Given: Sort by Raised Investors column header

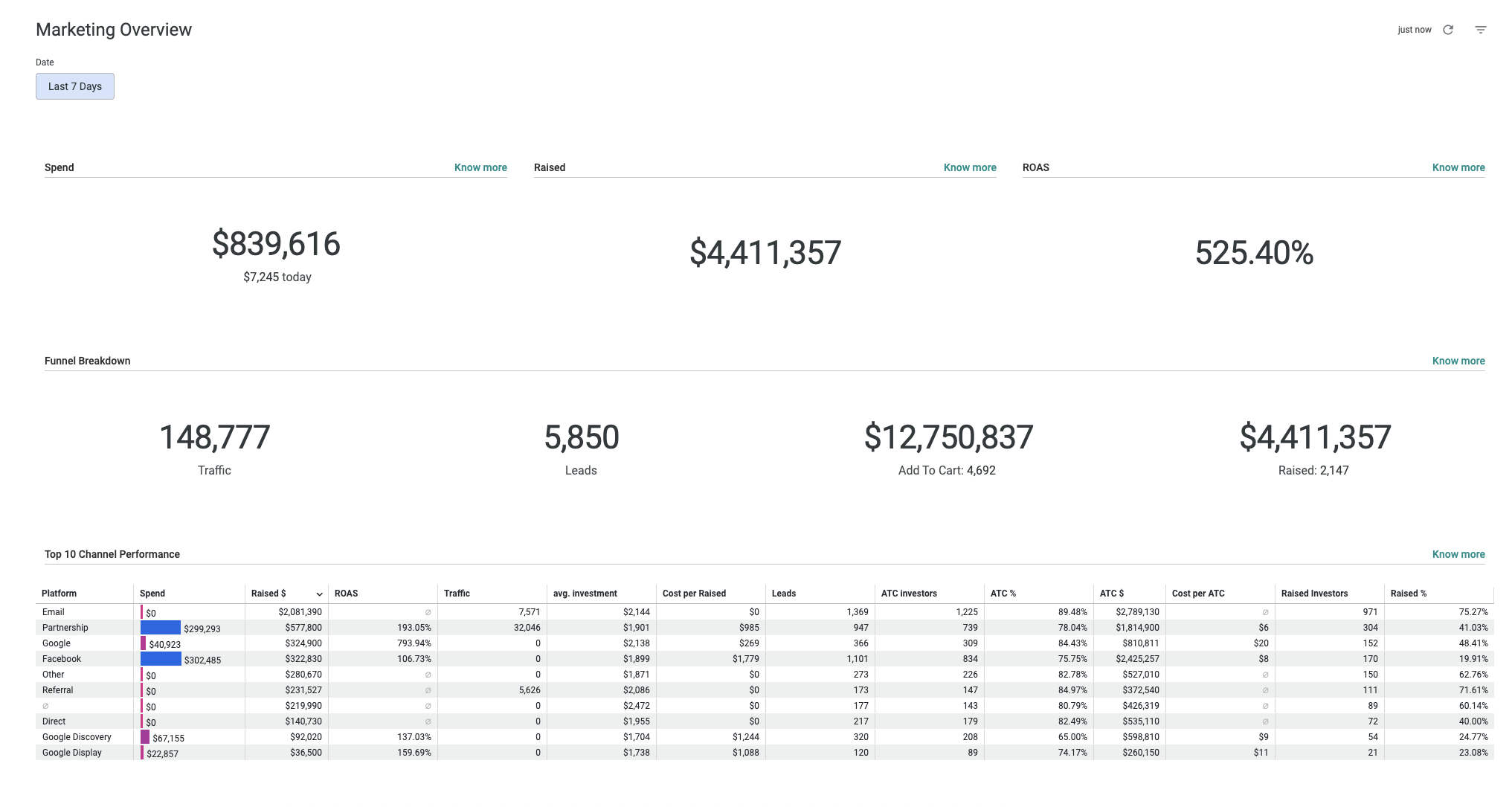Looking at the screenshot, I should pos(1314,594).
